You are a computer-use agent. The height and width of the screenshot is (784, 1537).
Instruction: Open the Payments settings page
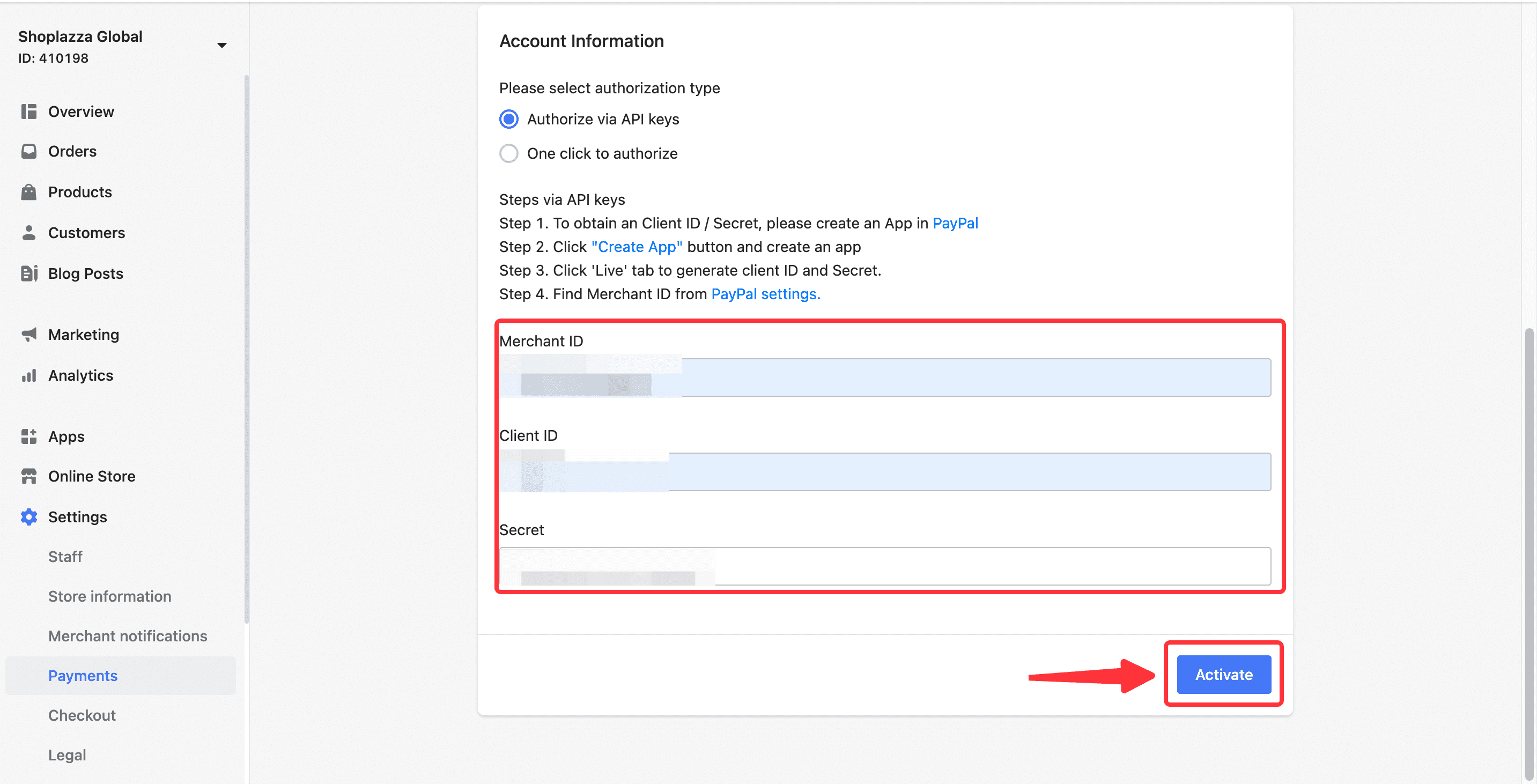pyautogui.click(x=83, y=675)
